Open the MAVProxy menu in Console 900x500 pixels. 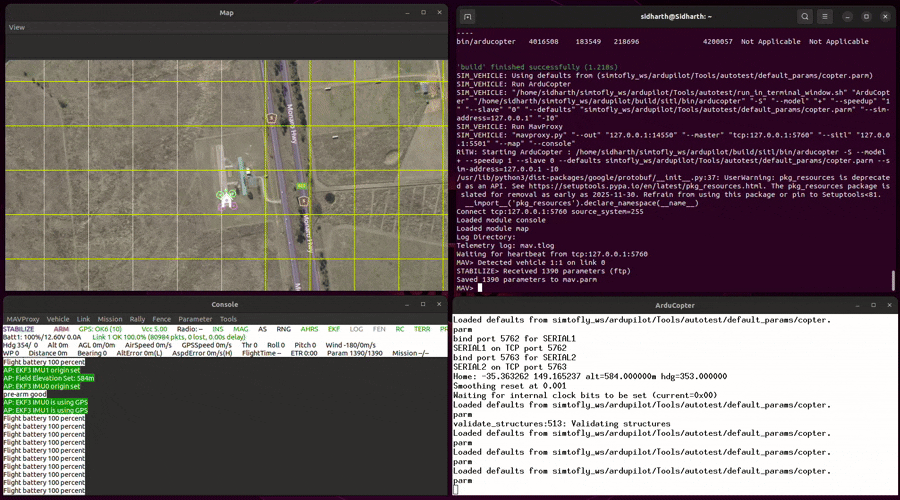pyautogui.click(x=23, y=319)
